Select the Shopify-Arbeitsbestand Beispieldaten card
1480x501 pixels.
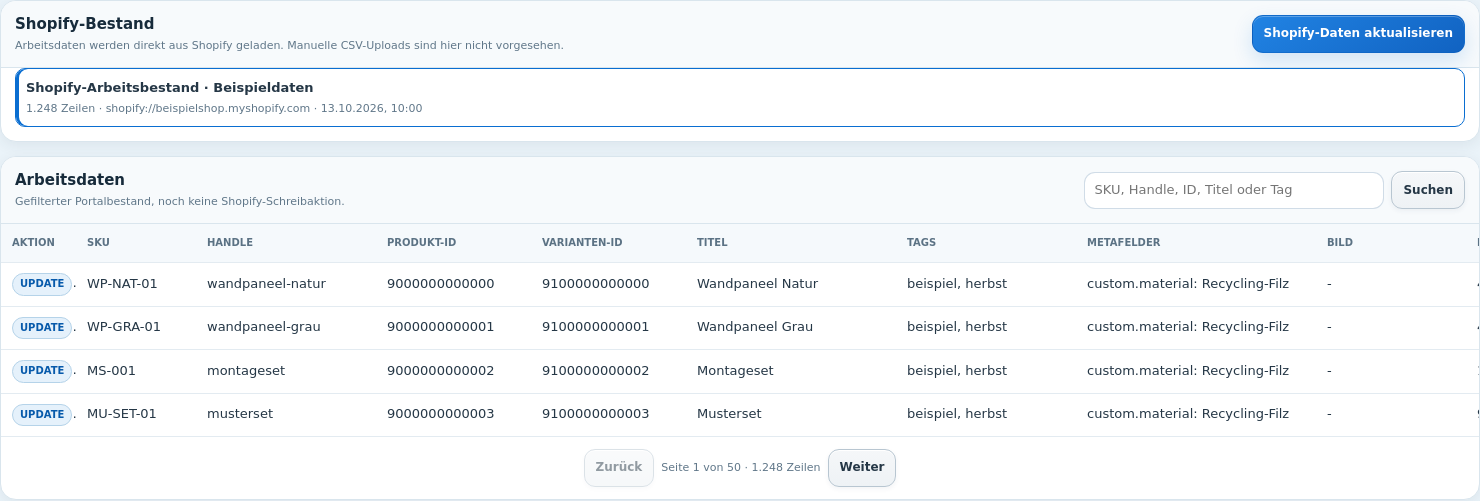[x=740, y=97]
